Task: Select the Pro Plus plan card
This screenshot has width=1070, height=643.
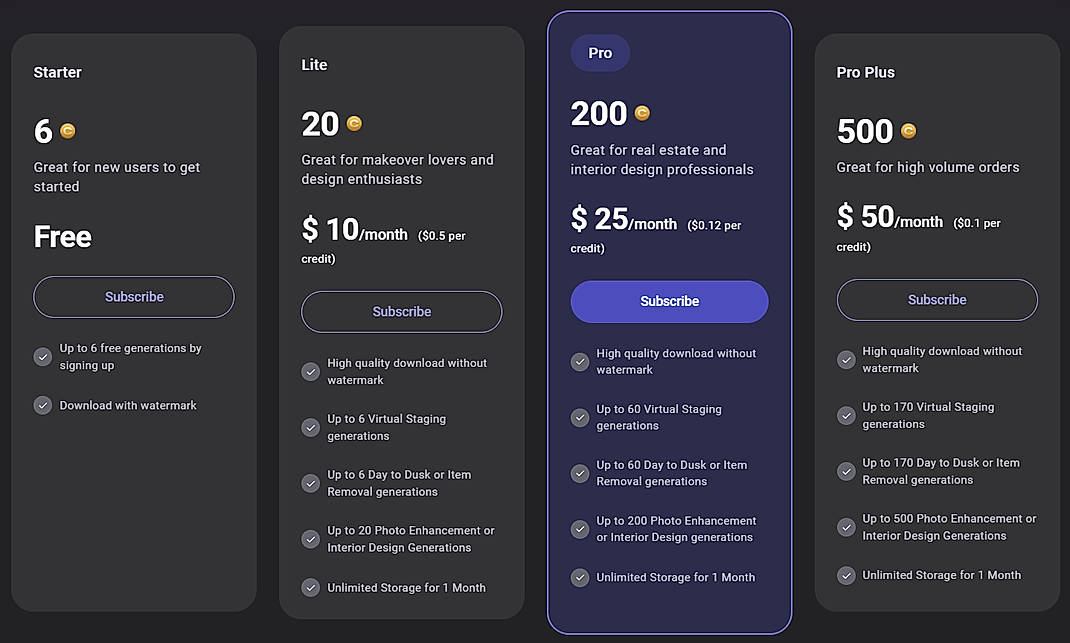Action: [937, 180]
